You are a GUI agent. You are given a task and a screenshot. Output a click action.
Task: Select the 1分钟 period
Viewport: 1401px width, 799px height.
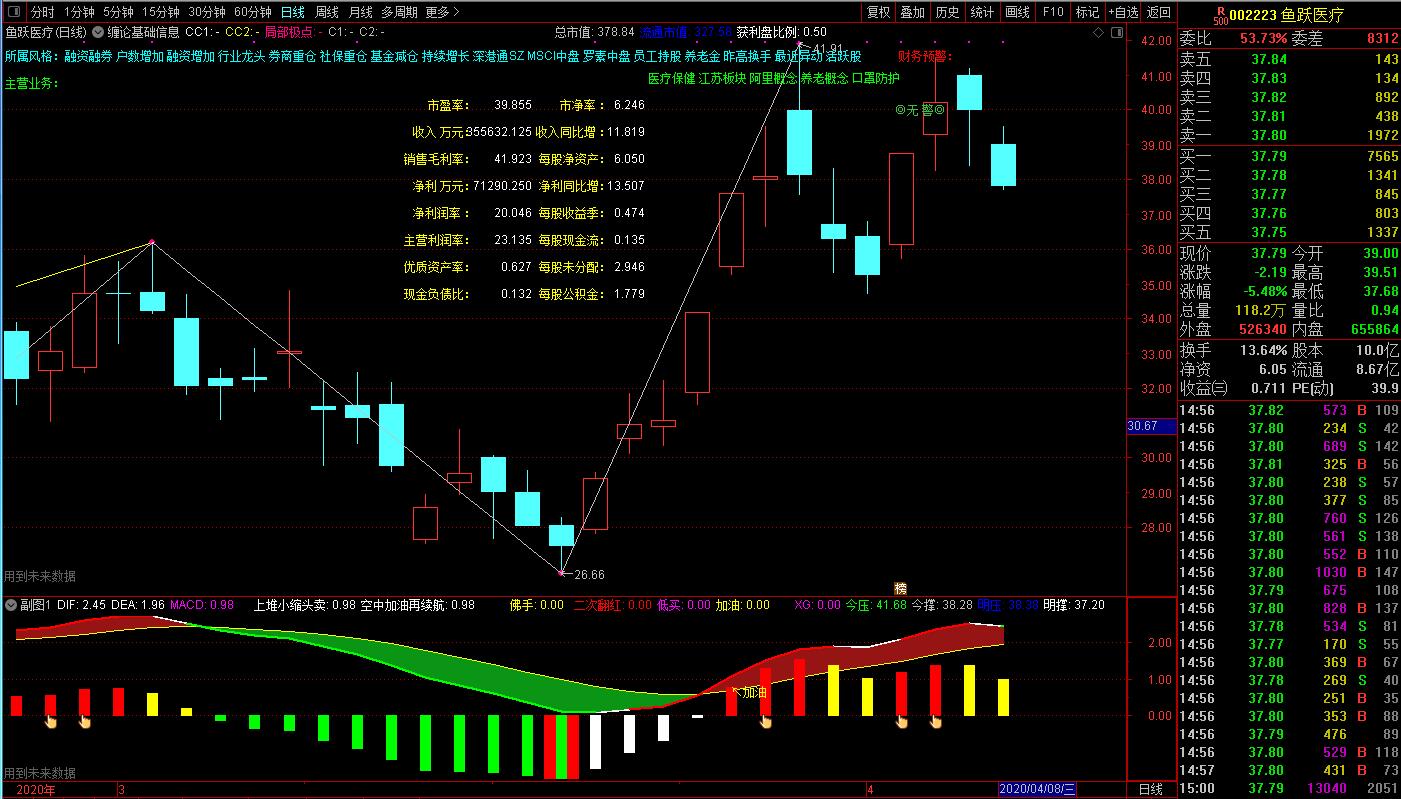point(79,12)
